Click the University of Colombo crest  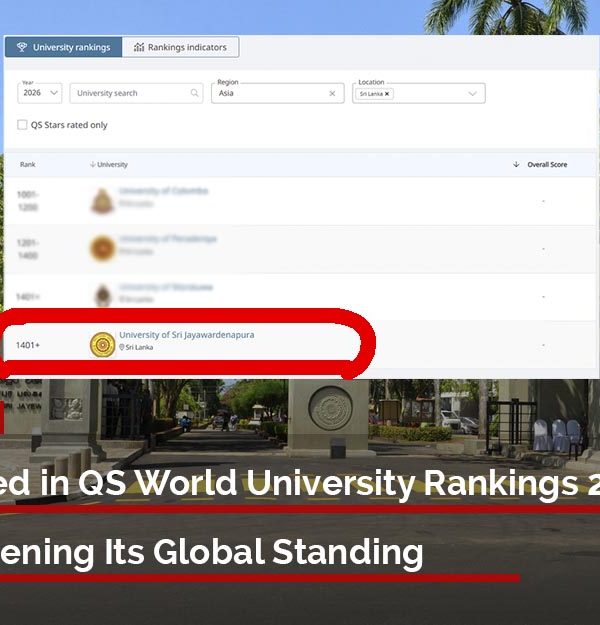102,201
